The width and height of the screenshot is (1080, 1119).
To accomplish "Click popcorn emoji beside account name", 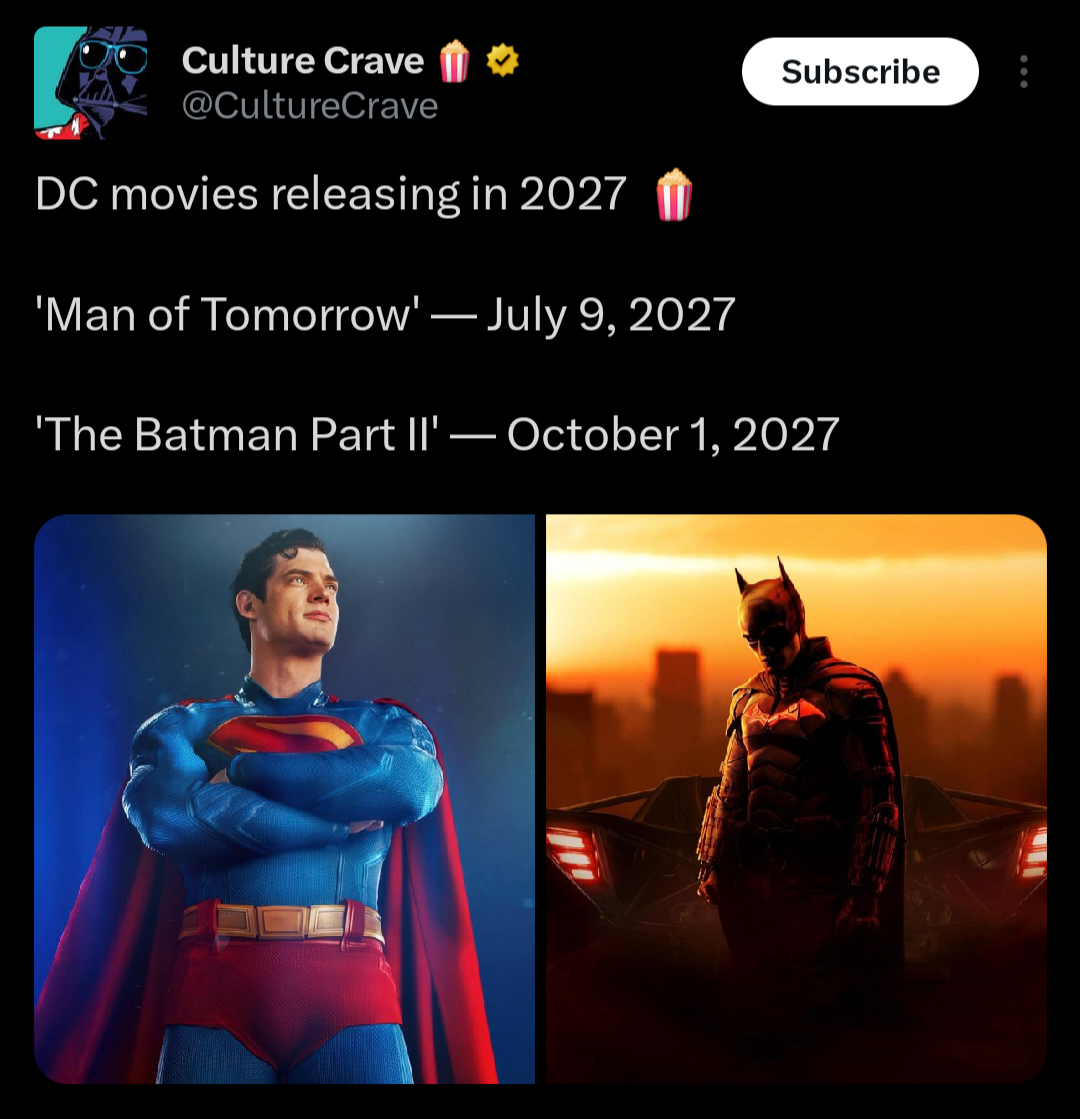I will [454, 61].
